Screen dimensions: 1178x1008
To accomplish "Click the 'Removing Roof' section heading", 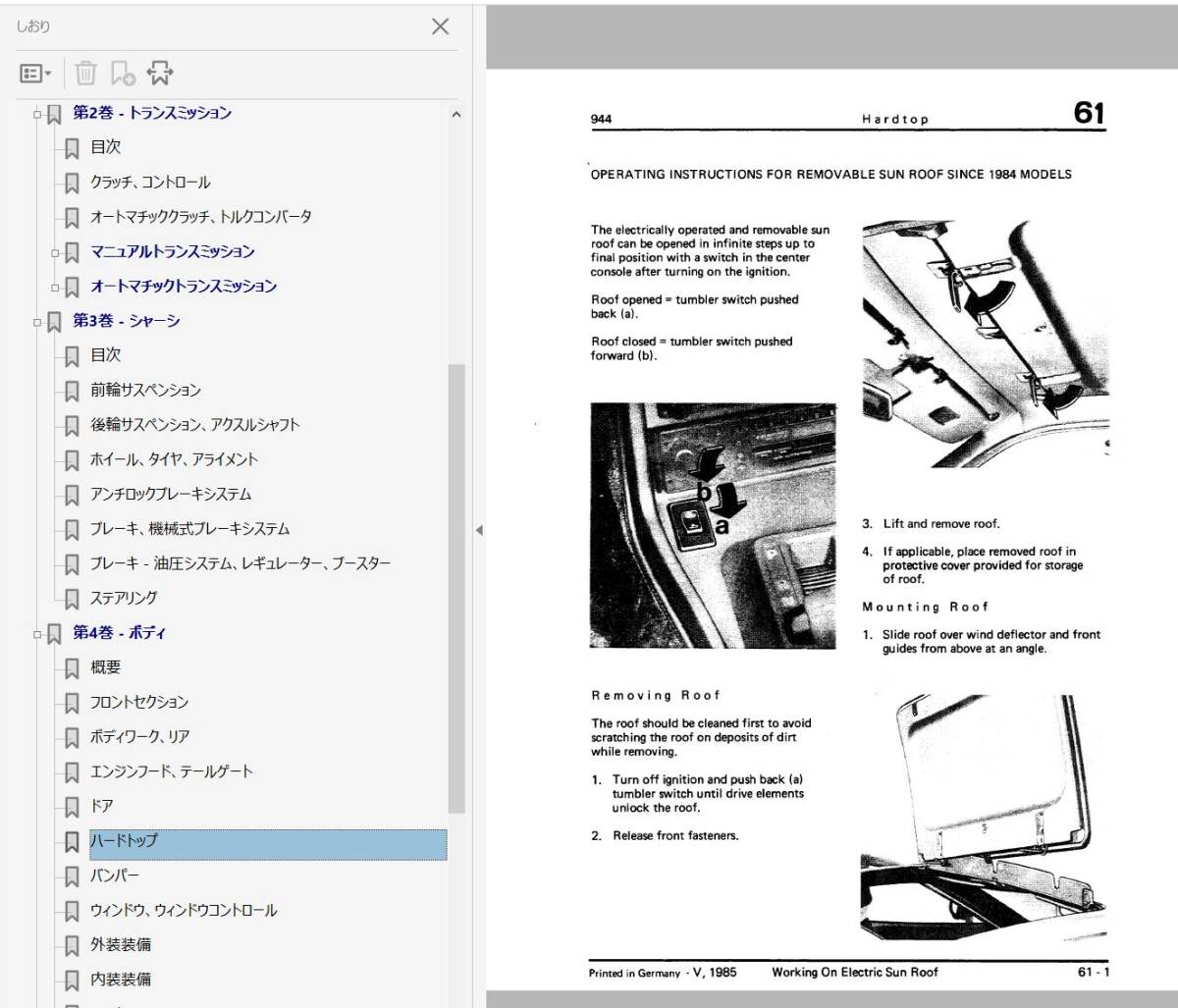I will coord(656,695).
